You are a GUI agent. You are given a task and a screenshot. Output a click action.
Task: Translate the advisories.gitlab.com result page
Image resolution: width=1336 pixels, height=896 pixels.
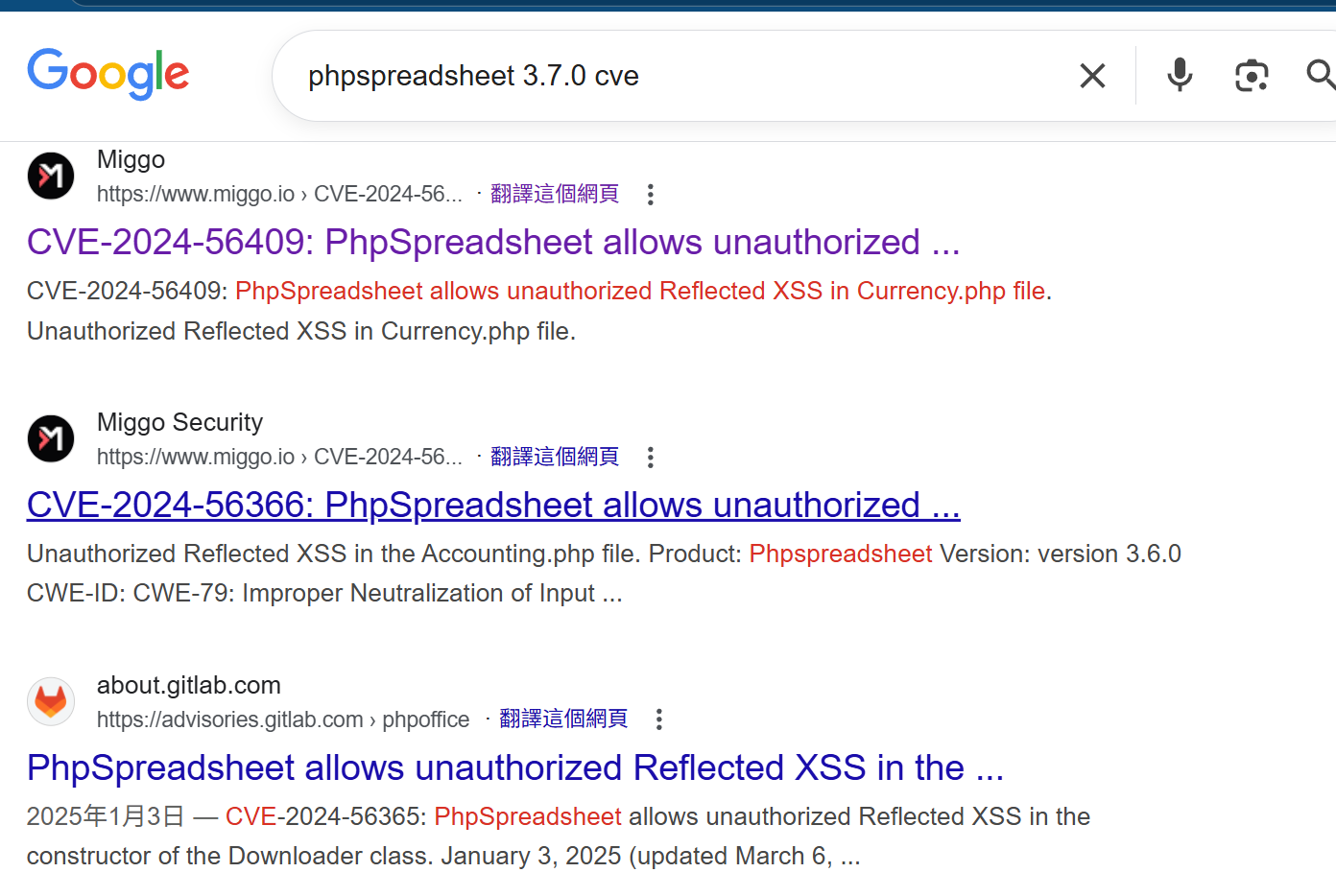(x=563, y=719)
